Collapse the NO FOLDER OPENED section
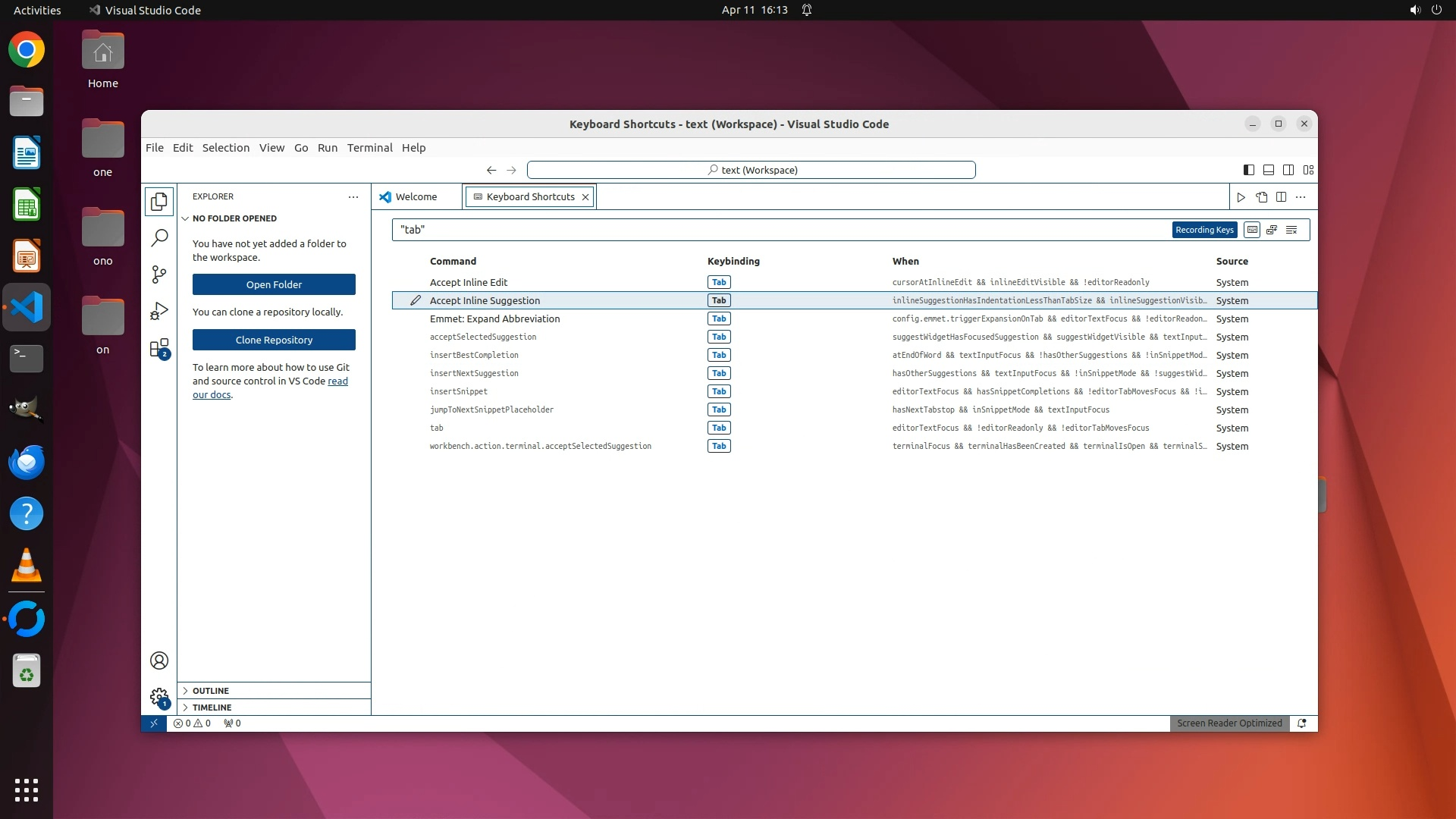The width and height of the screenshot is (1456, 819). (234, 218)
